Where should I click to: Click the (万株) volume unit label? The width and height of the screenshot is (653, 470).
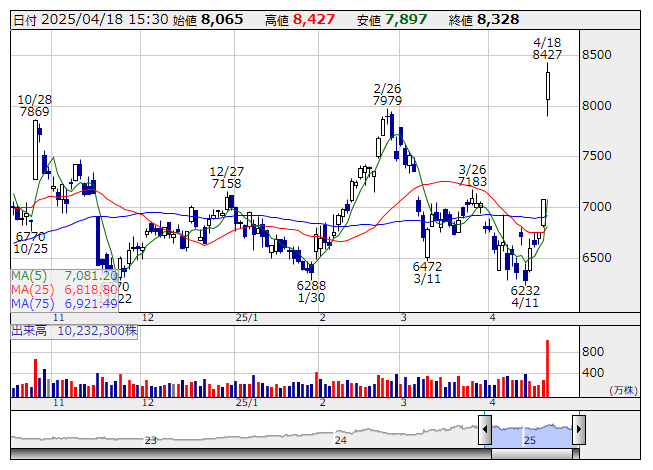(623, 390)
